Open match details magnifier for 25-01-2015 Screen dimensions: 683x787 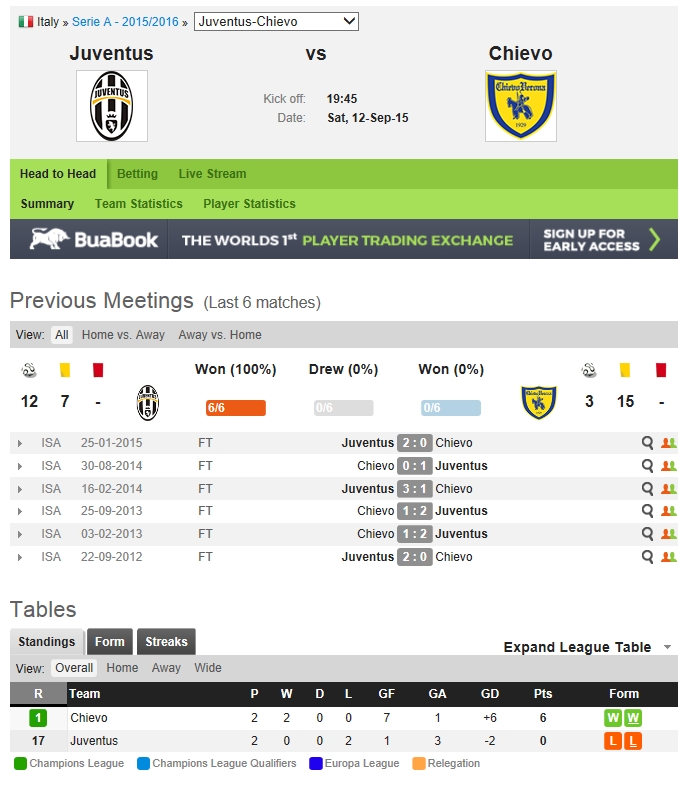click(x=648, y=443)
